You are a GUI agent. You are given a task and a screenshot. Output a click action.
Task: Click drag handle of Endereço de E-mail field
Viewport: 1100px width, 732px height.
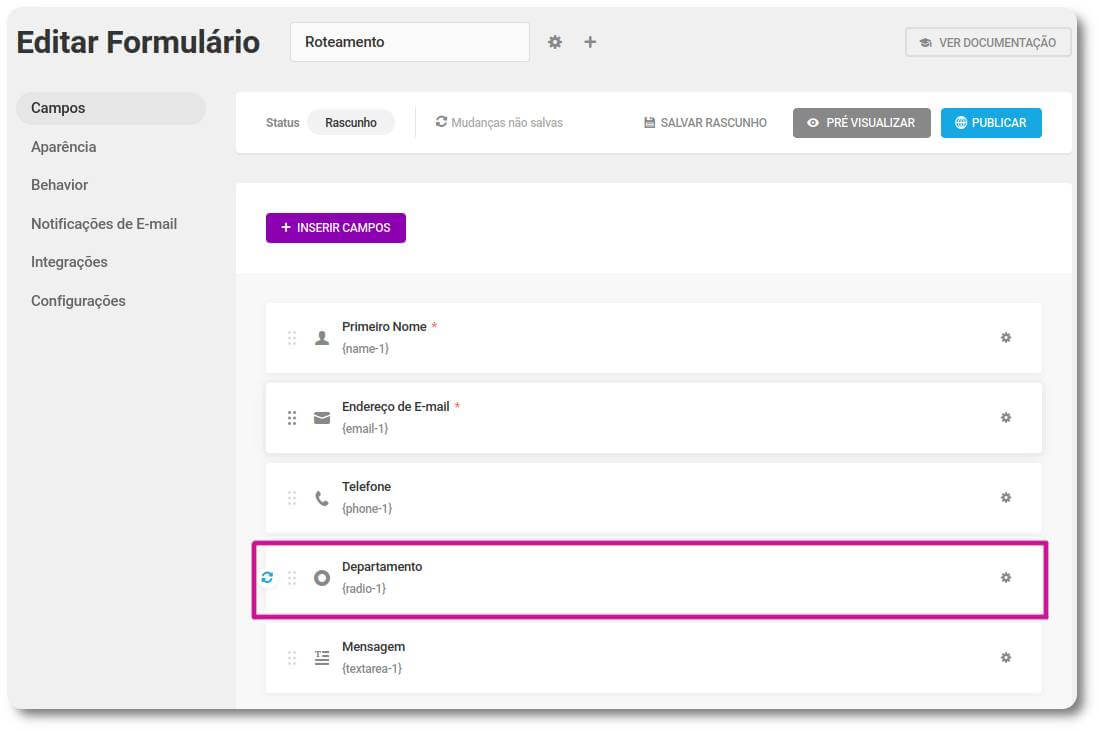coord(292,418)
